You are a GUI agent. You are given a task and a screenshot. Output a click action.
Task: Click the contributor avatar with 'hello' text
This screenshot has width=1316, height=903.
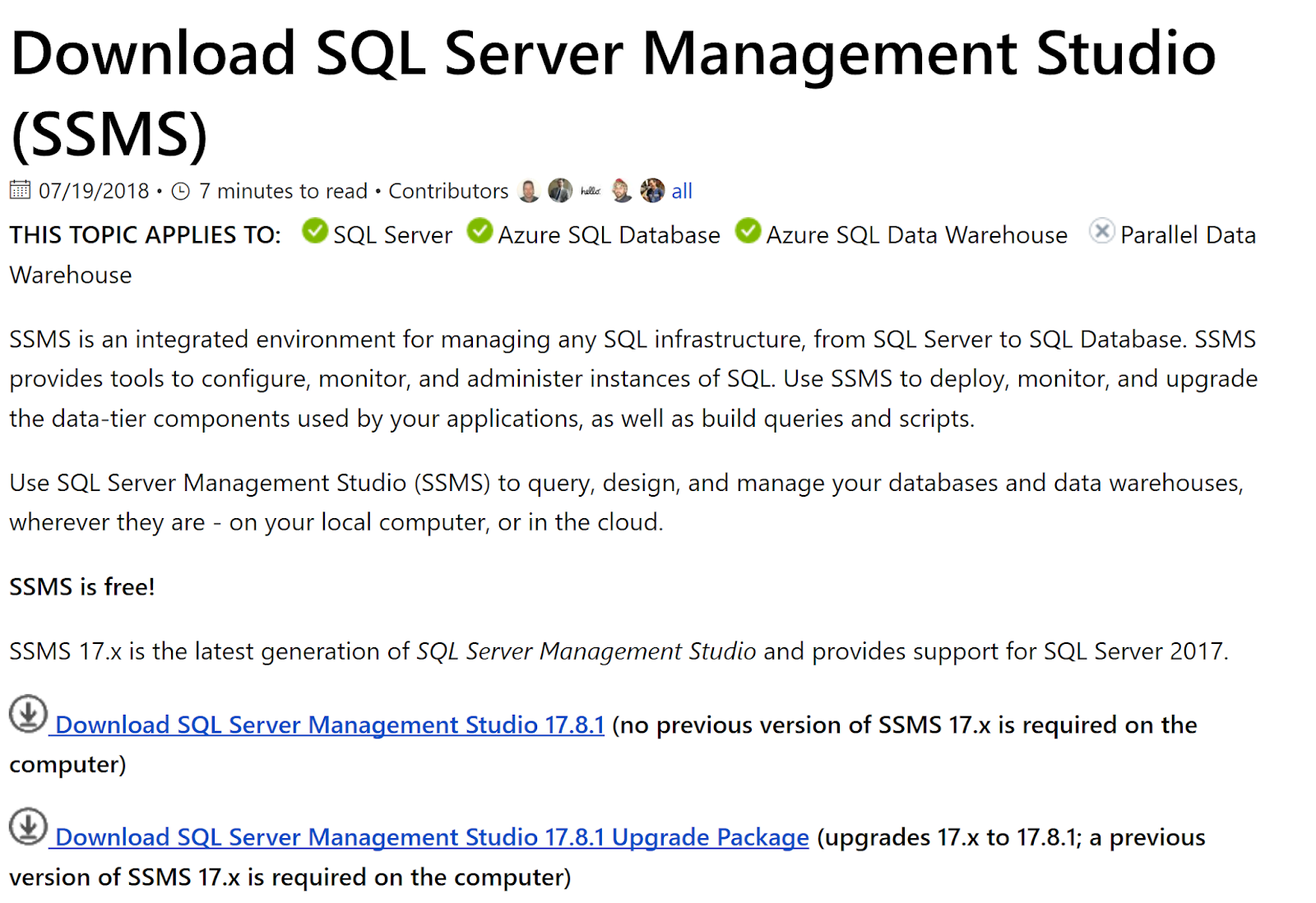click(591, 190)
